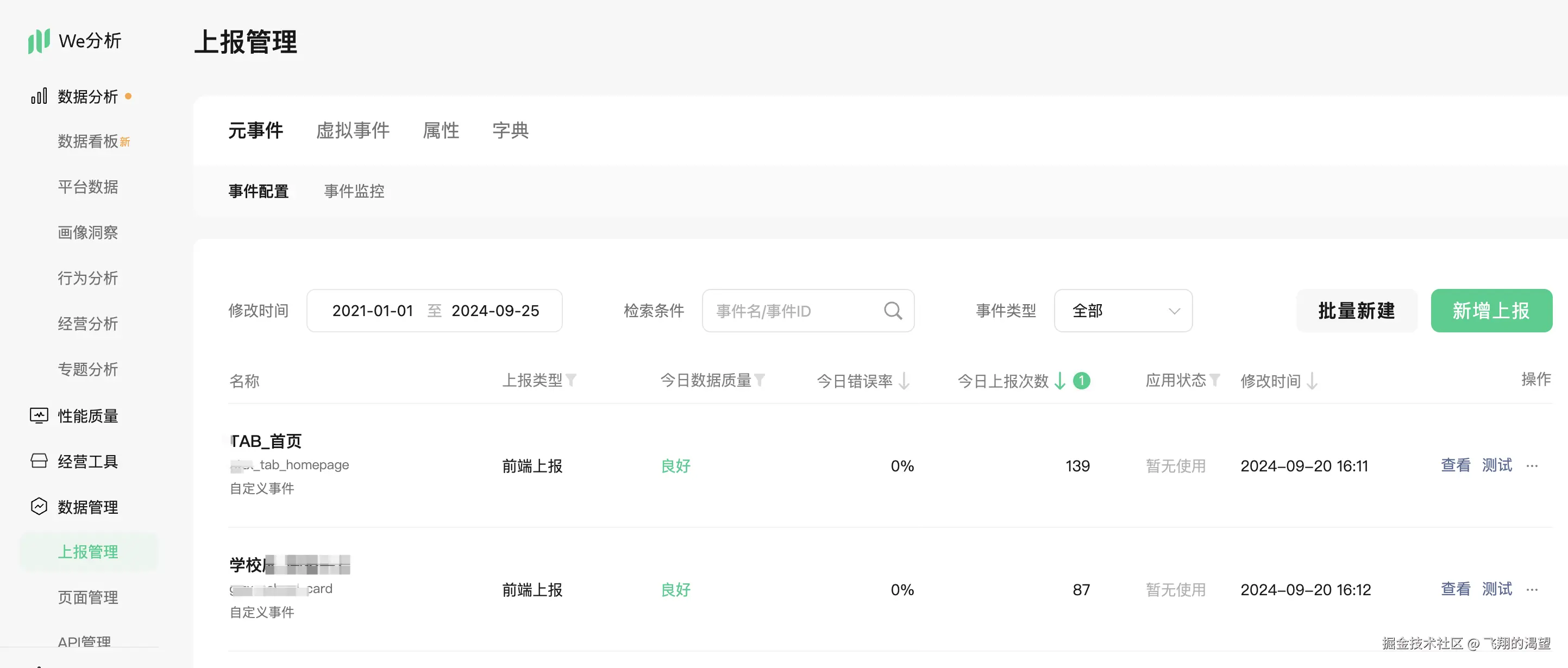Sort by 修改时间 column arrow
This screenshot has height=668, width=1568.
click(x=1312, y=381)
